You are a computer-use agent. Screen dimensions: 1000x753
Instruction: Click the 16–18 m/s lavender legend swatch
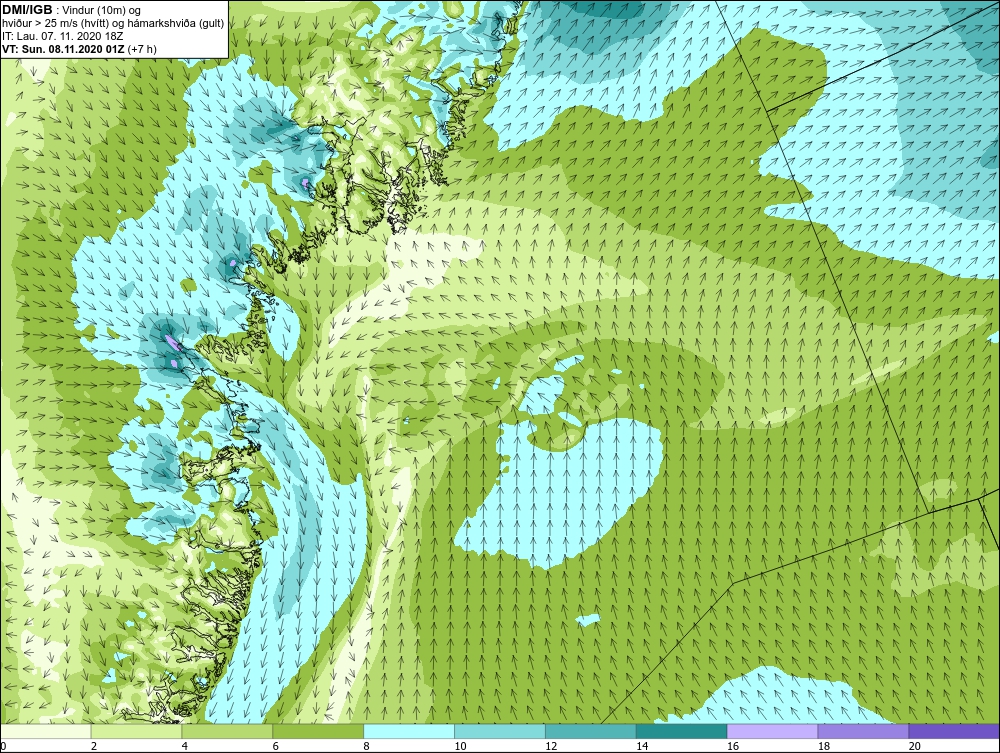coord(772,731)
